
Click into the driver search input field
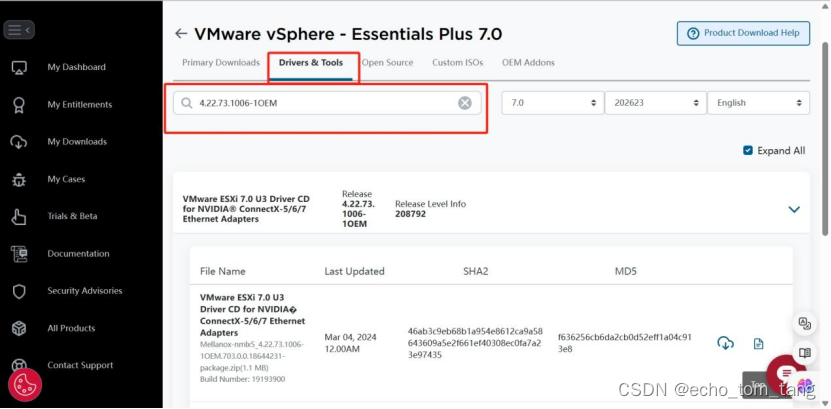tap(327, 103)
